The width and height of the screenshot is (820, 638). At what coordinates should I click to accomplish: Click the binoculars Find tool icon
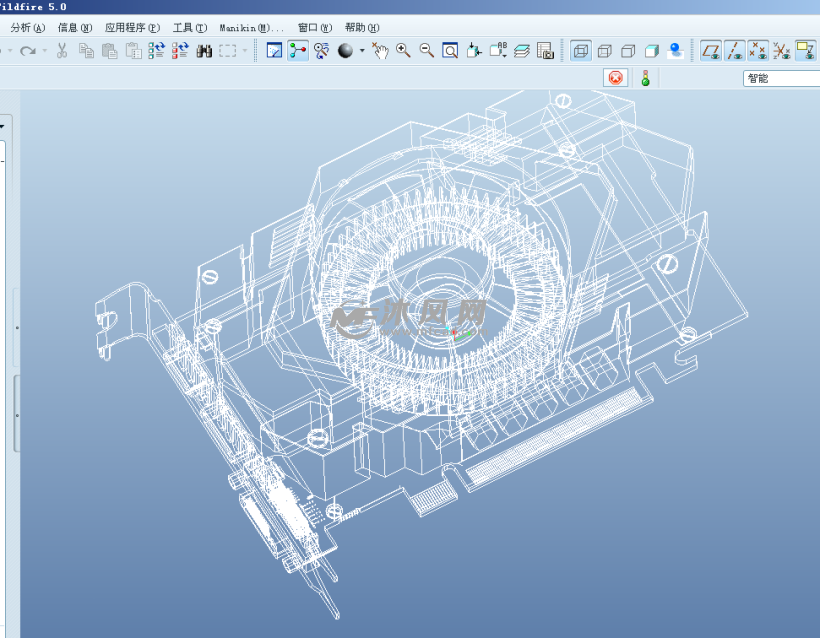point(204,50)
